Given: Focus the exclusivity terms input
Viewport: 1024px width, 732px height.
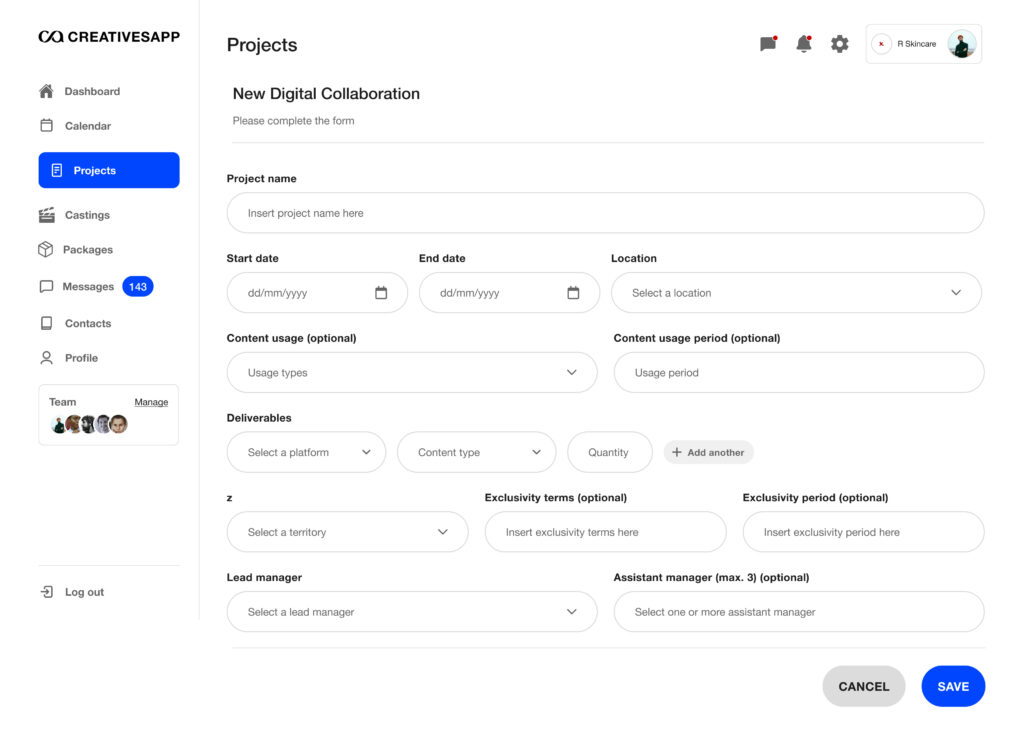Looking at the screenshot, I should (x=605, y=532).
